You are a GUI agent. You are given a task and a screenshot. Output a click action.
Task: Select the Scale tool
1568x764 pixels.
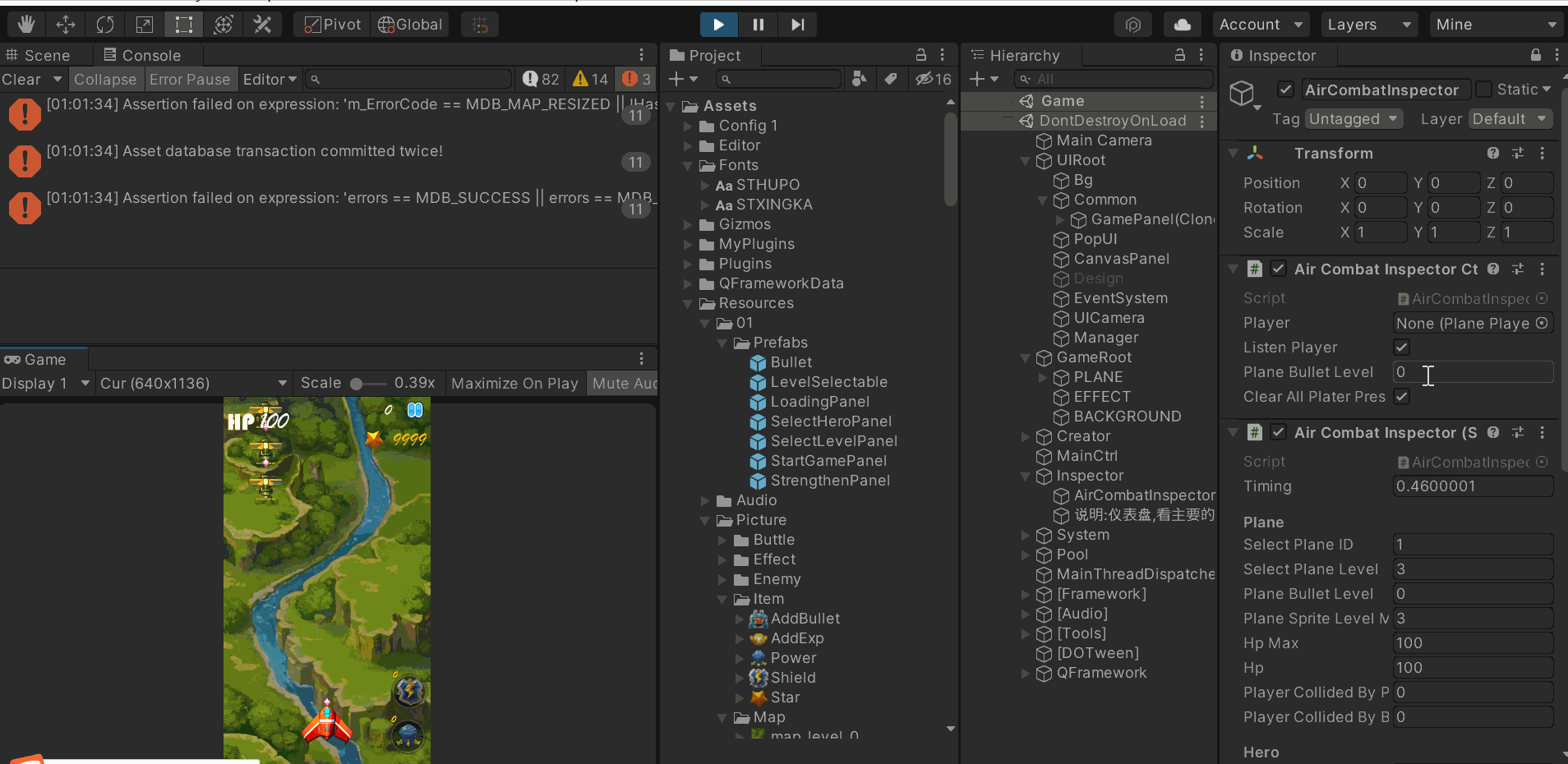click(x=144, y=25)
